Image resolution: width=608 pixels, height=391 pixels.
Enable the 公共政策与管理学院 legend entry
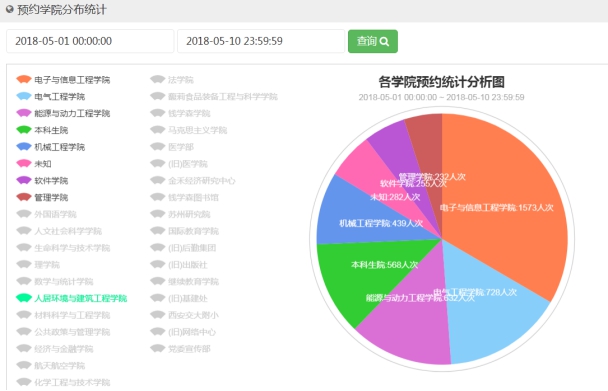tap(63, 332)
